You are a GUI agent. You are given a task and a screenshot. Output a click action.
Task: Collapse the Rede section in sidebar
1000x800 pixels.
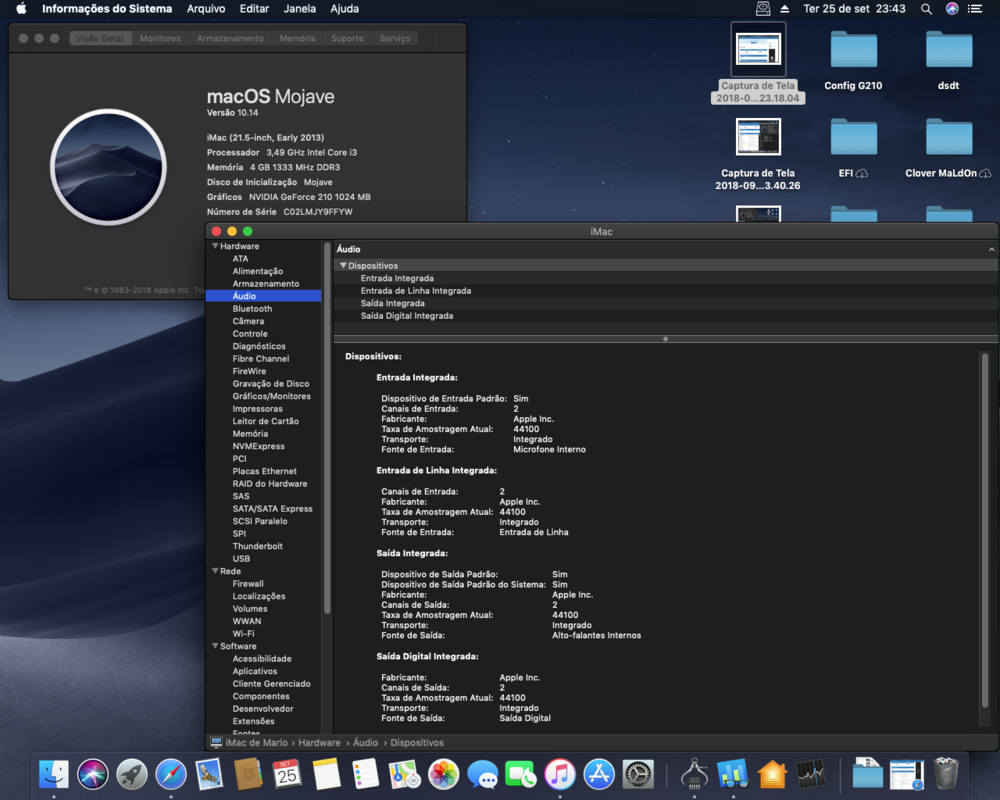(x=215, y=571)
